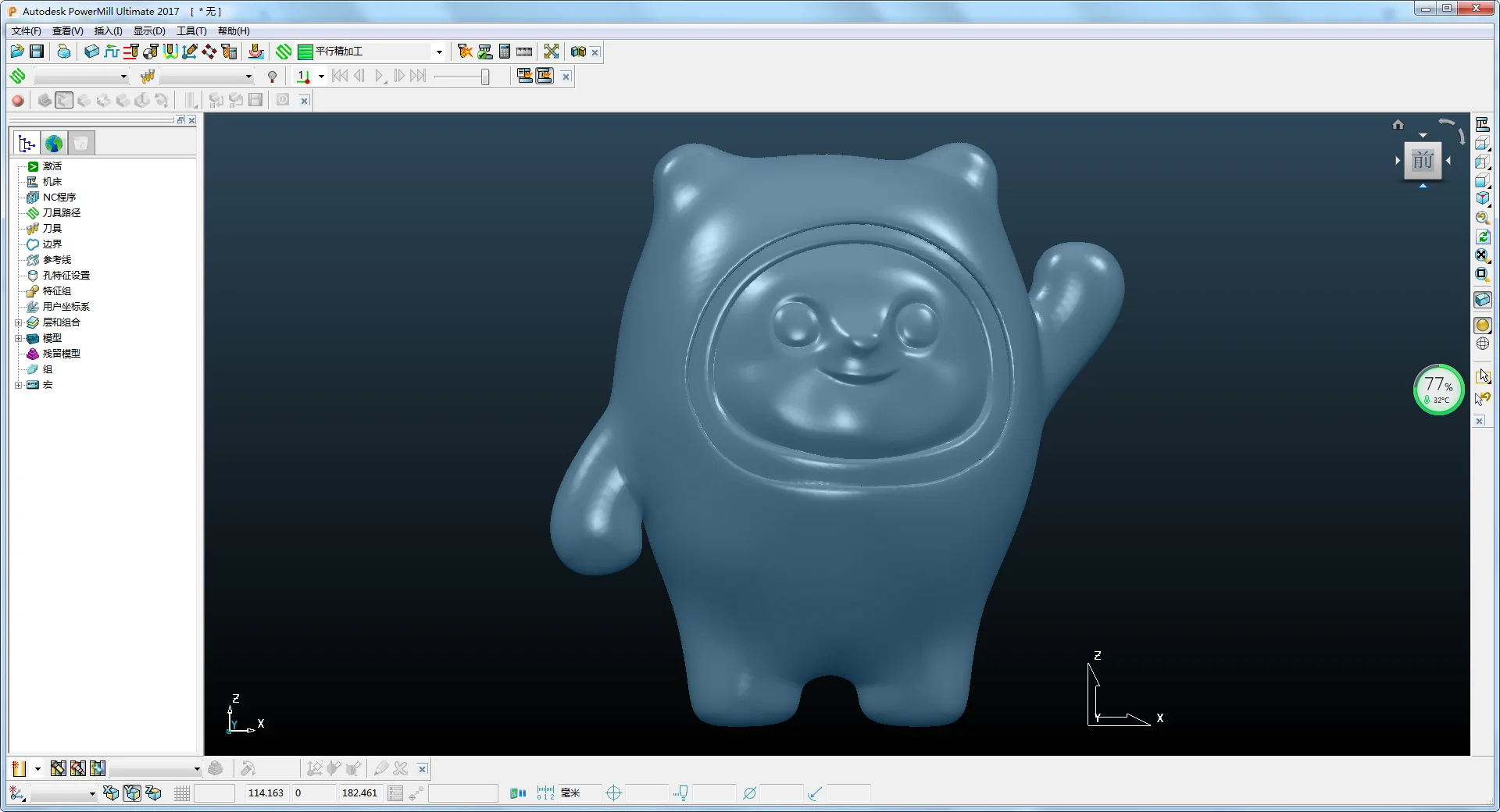Toggle the shaded model sphere button

[1482, 326]
